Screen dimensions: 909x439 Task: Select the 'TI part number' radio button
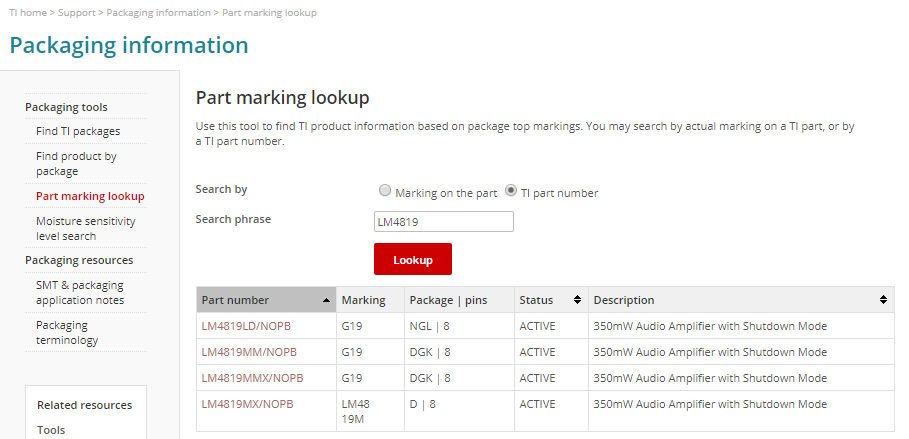point(511,192)
